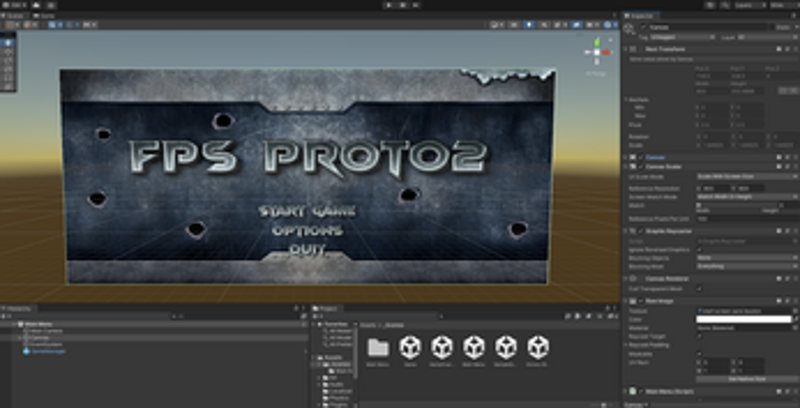This screenshot has height=408, width=800.
Task: Open Screen Match Mode dropdown
Action: 747,196
